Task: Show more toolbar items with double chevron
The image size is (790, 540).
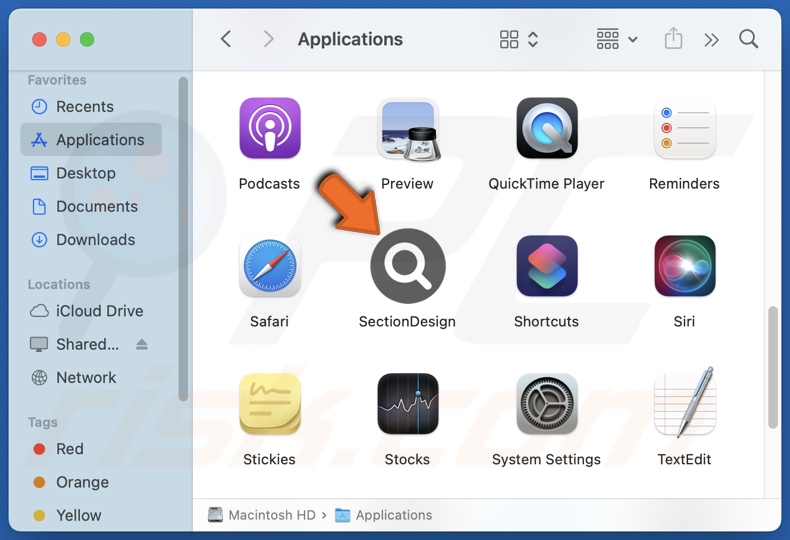Action: [x=711, y=39]
